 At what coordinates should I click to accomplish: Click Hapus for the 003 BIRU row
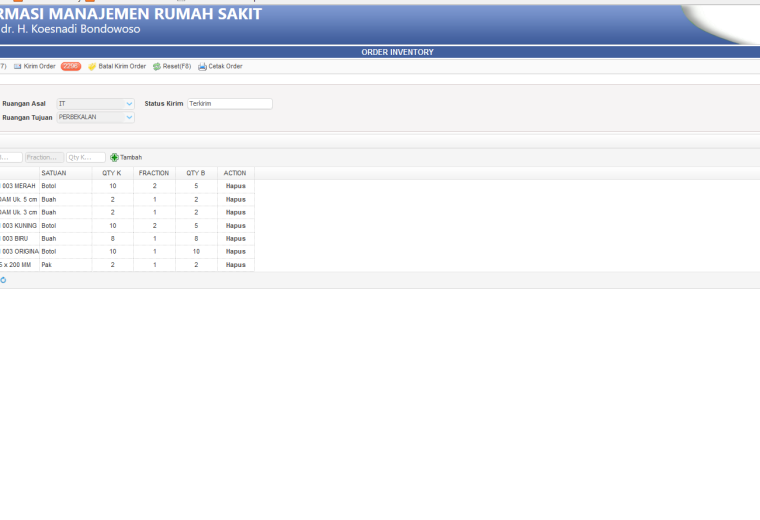(x=236, y=239)
